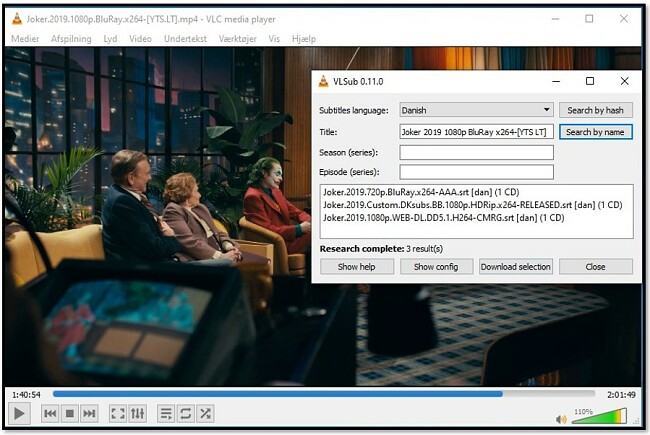The image size is (650, 435).
Task: Skip to next media track
Action: tap(89, 413)
